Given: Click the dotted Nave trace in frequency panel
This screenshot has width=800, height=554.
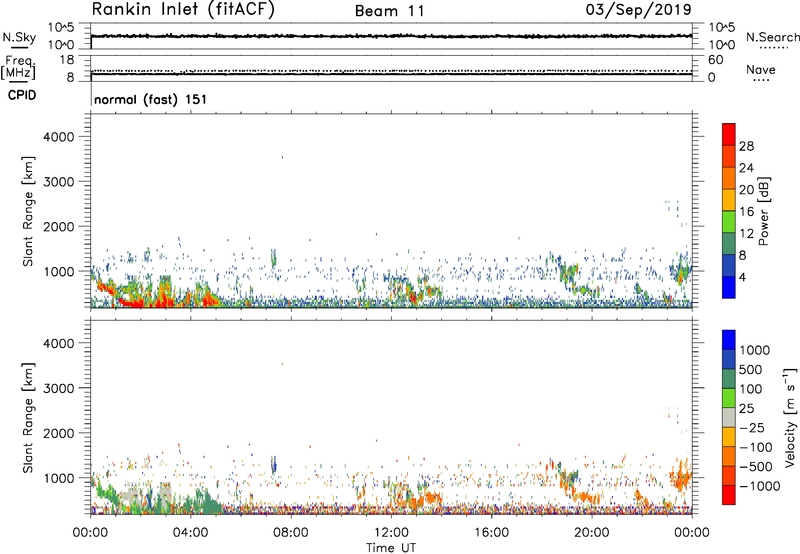Looking at the screenshot, I should [x=391, y=70].
